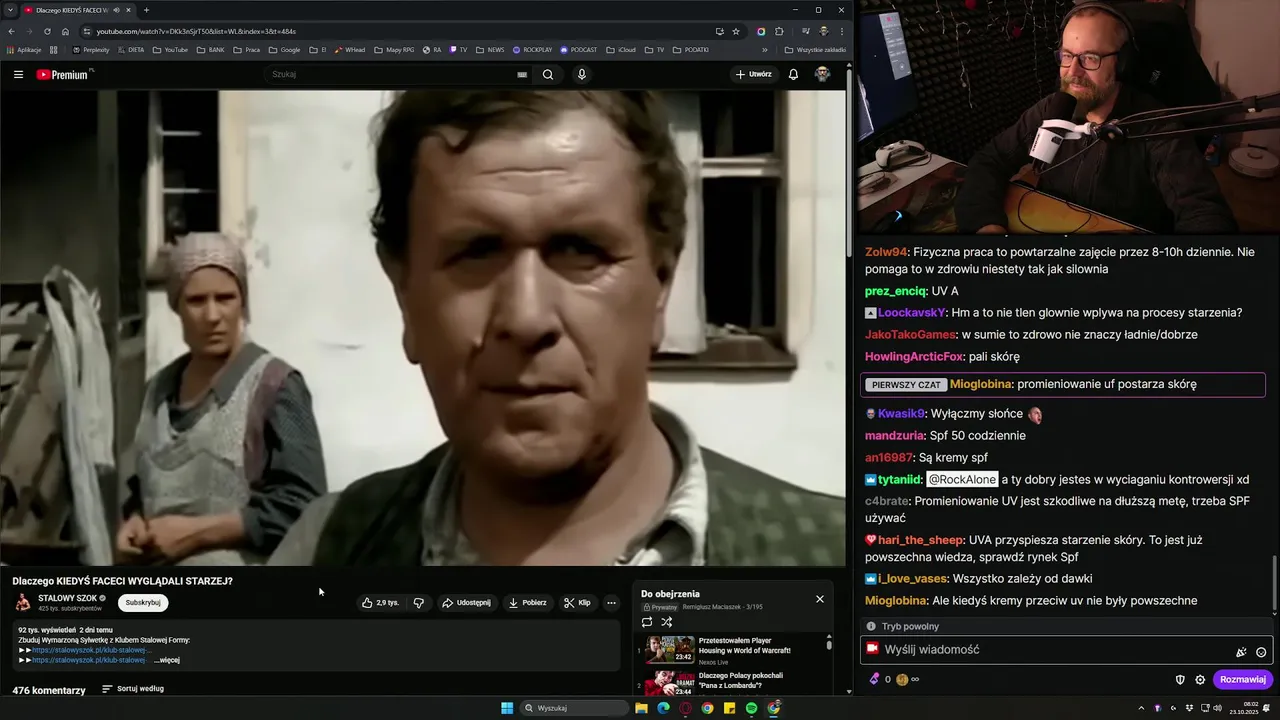
Task: Send message with Rozmawiaj button
Action: coord(1243,680)
